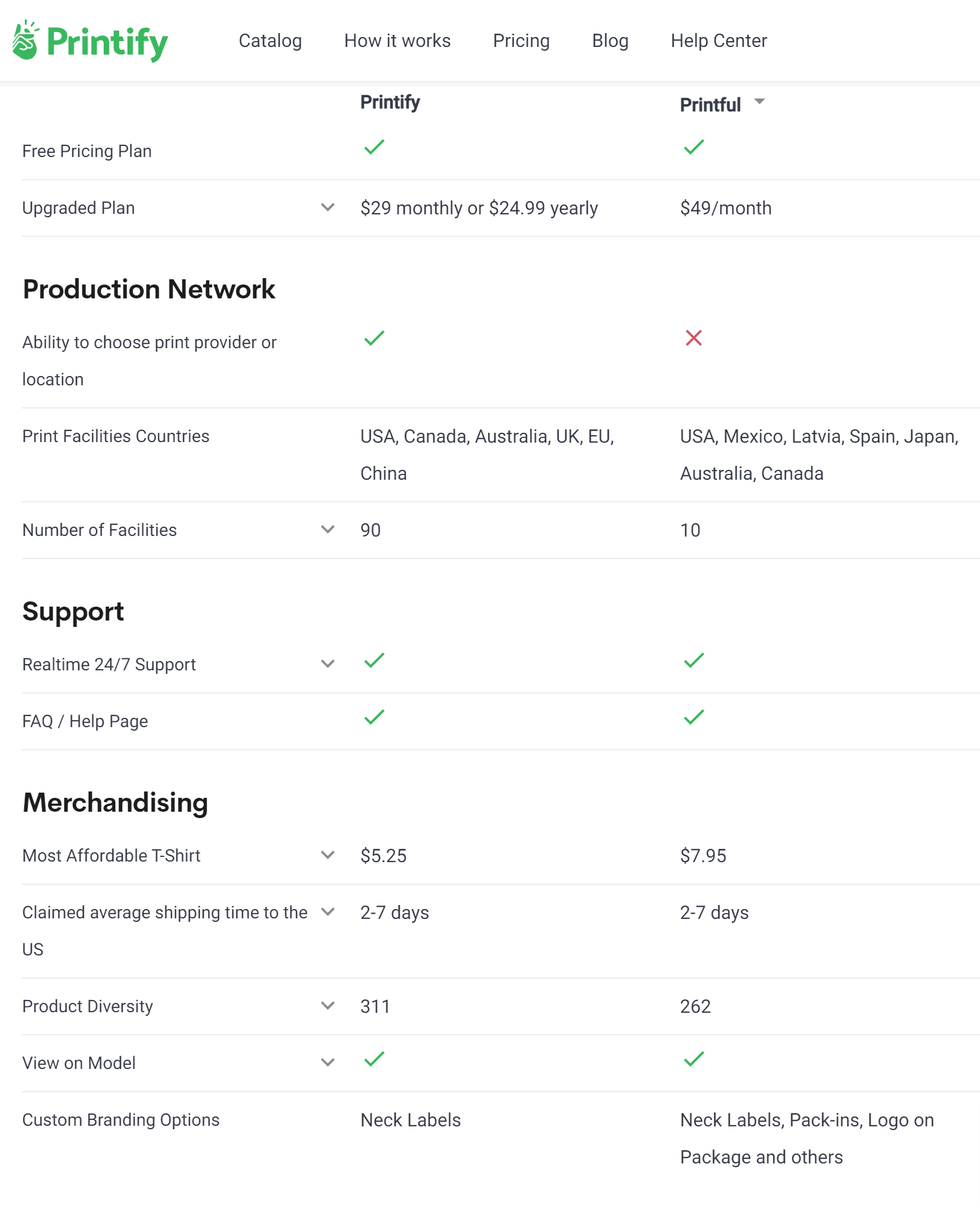Click Printful's View on Model checkmark

pyautogui.click(x=693, y=1059)
